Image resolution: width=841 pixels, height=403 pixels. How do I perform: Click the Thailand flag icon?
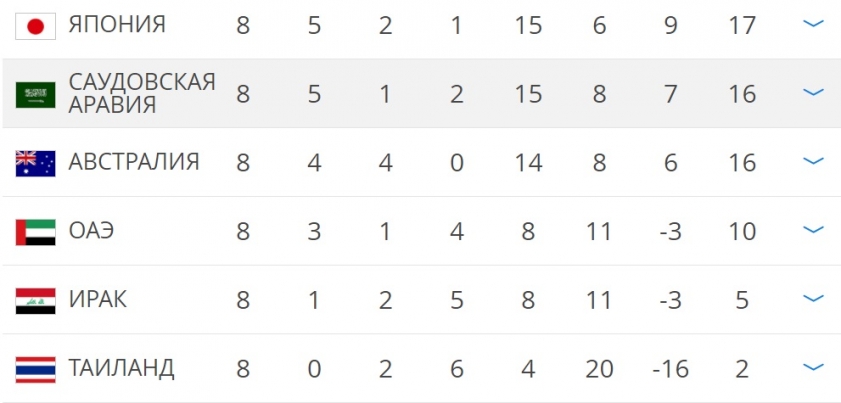[35, 370]
